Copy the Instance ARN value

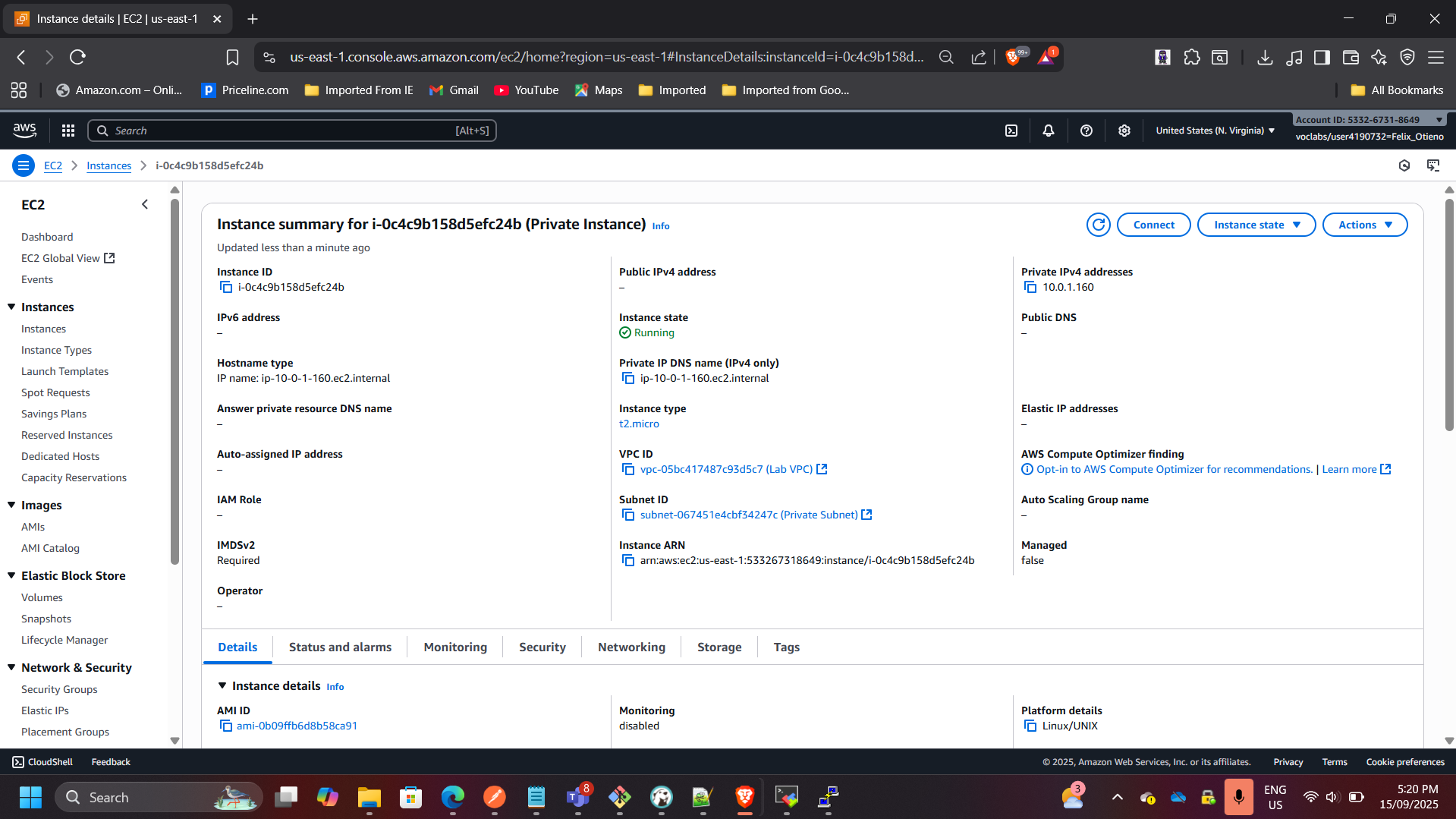pyautogui.click(x=627, y=560)
